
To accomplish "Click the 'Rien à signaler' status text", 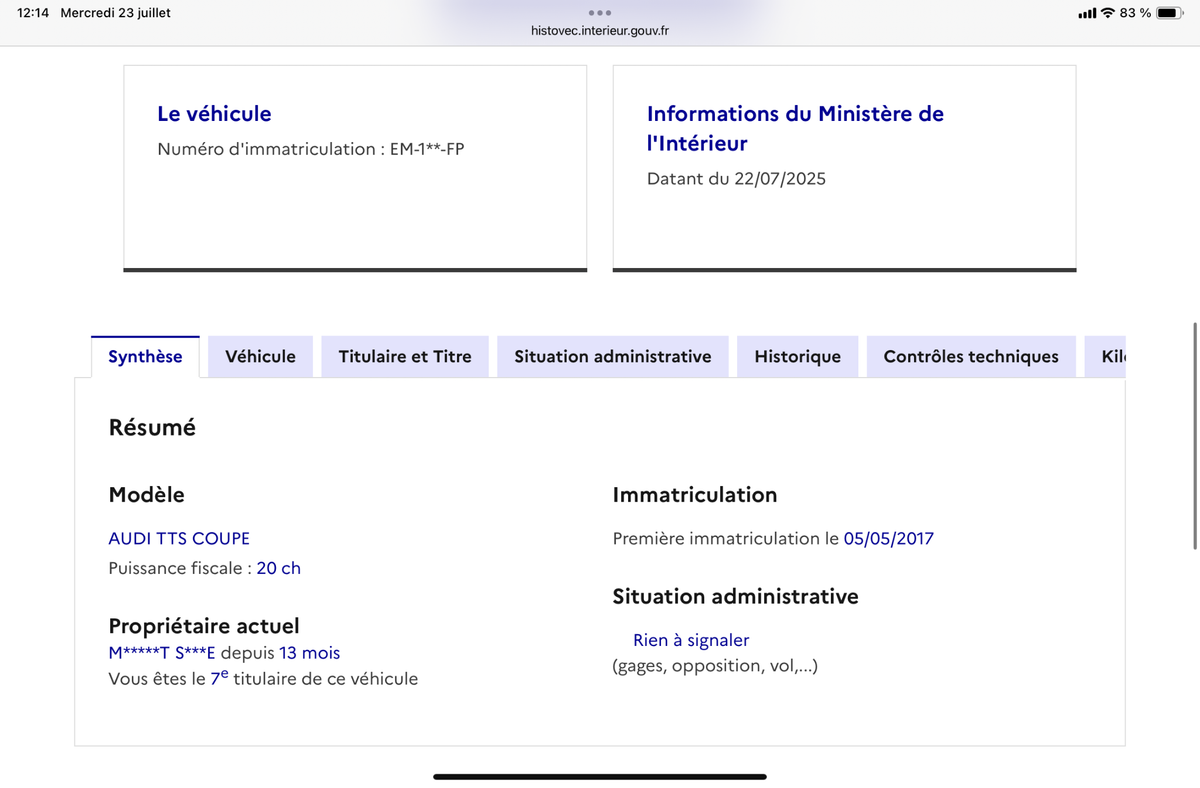I will pyautogui.click(x=691, y=640).
